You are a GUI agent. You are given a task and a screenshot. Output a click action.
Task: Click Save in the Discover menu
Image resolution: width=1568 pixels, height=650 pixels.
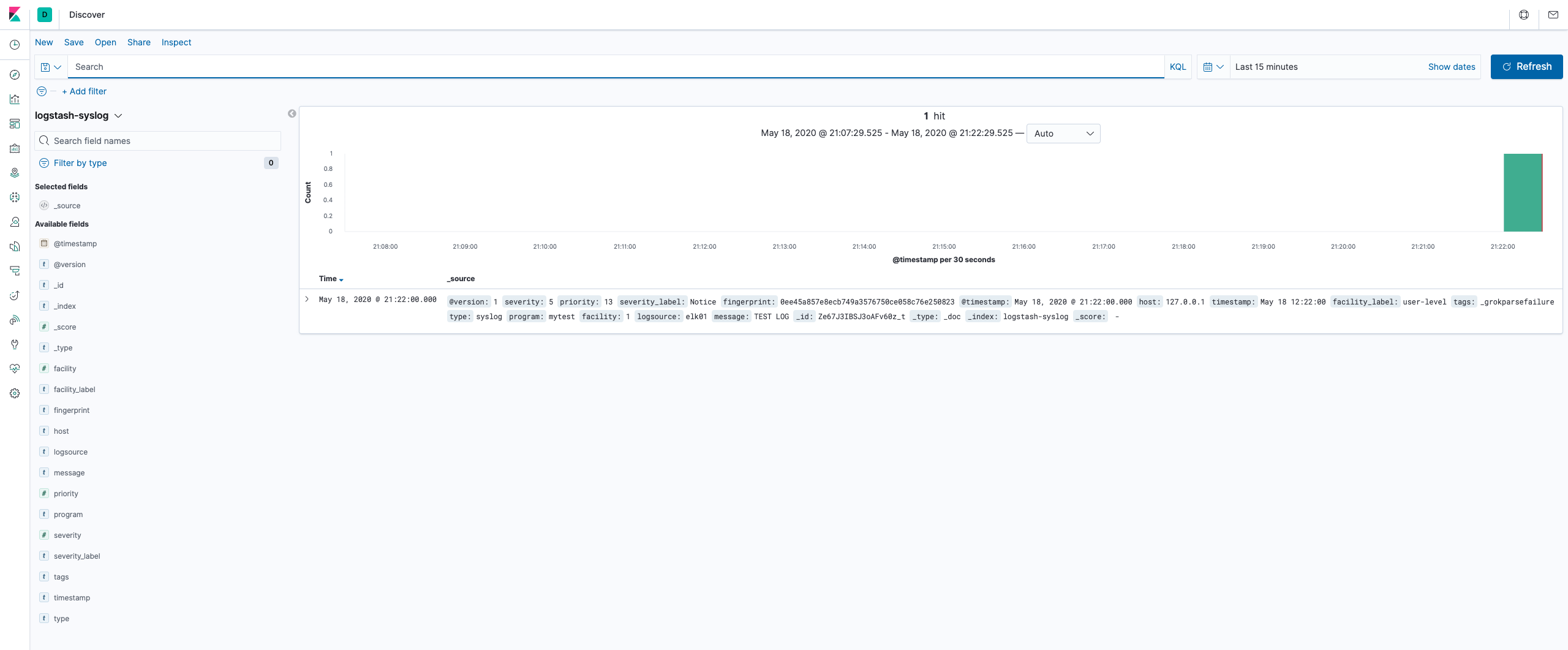[x=74, y=42]
